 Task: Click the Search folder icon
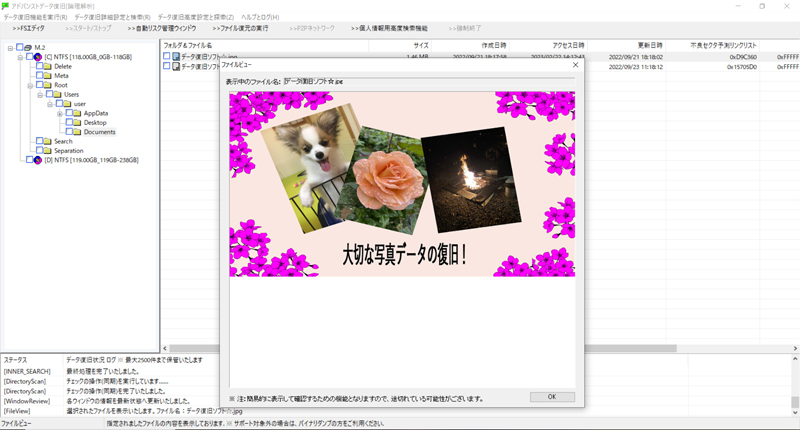47,141
